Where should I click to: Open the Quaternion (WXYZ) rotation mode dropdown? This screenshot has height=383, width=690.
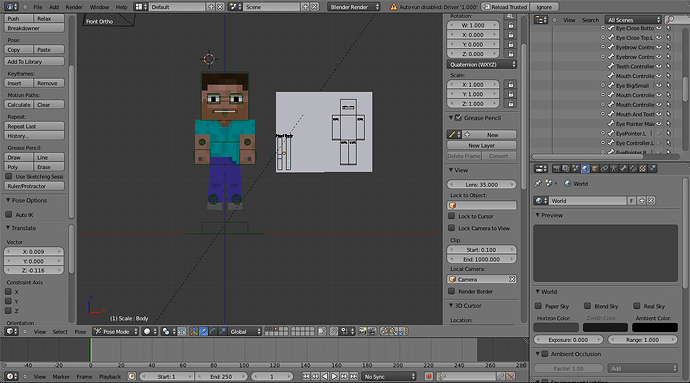482,64
